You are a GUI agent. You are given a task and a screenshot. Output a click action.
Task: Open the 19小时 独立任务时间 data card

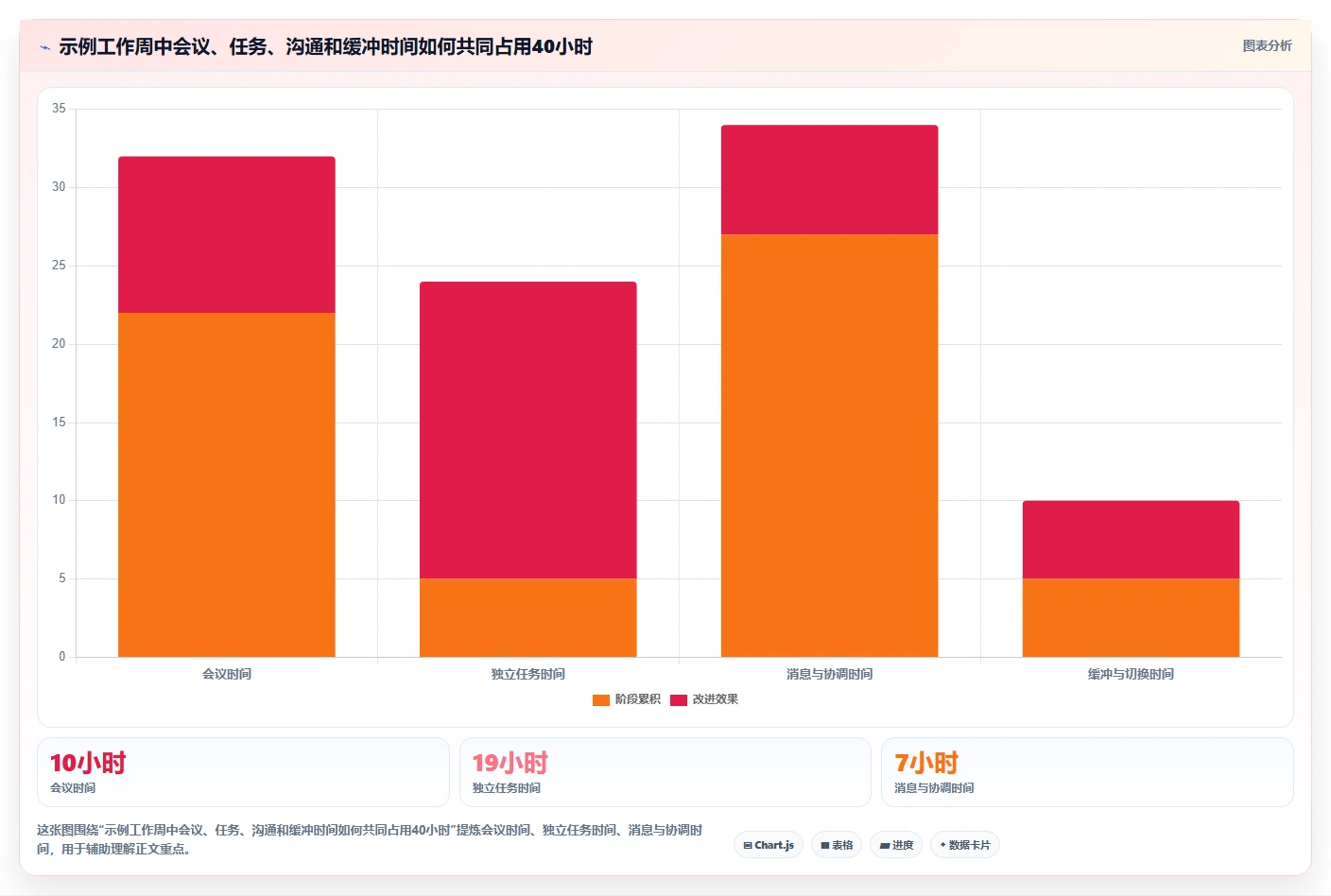(x=665, y=772)
